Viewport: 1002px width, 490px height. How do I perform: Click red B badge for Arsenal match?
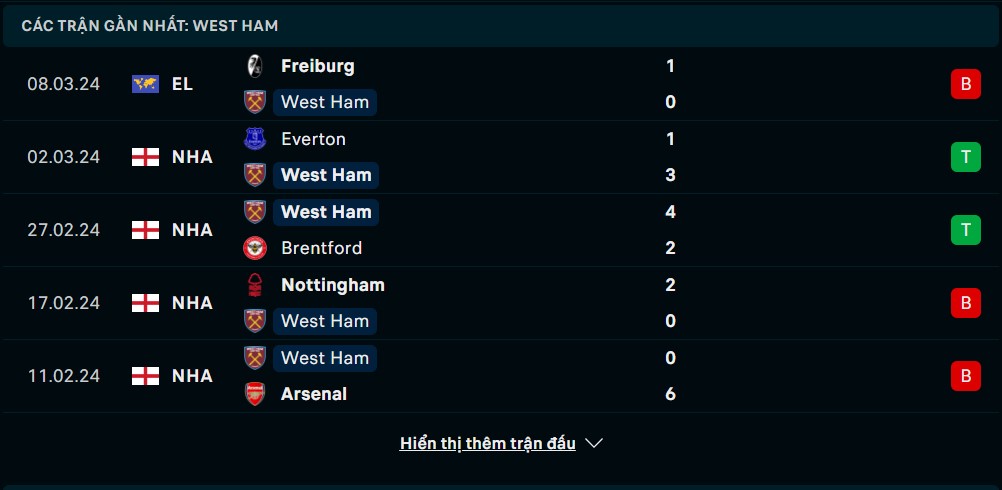pos(966,376)
